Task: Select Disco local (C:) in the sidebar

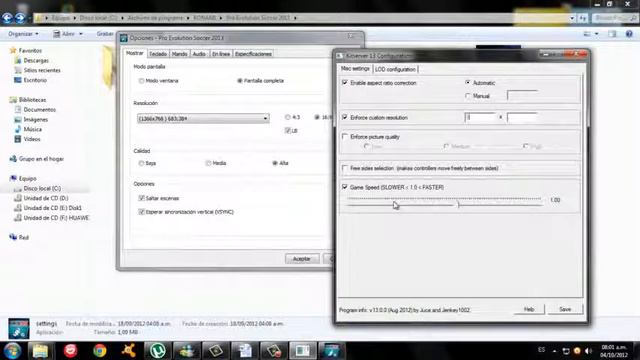Action: [42, 188]
